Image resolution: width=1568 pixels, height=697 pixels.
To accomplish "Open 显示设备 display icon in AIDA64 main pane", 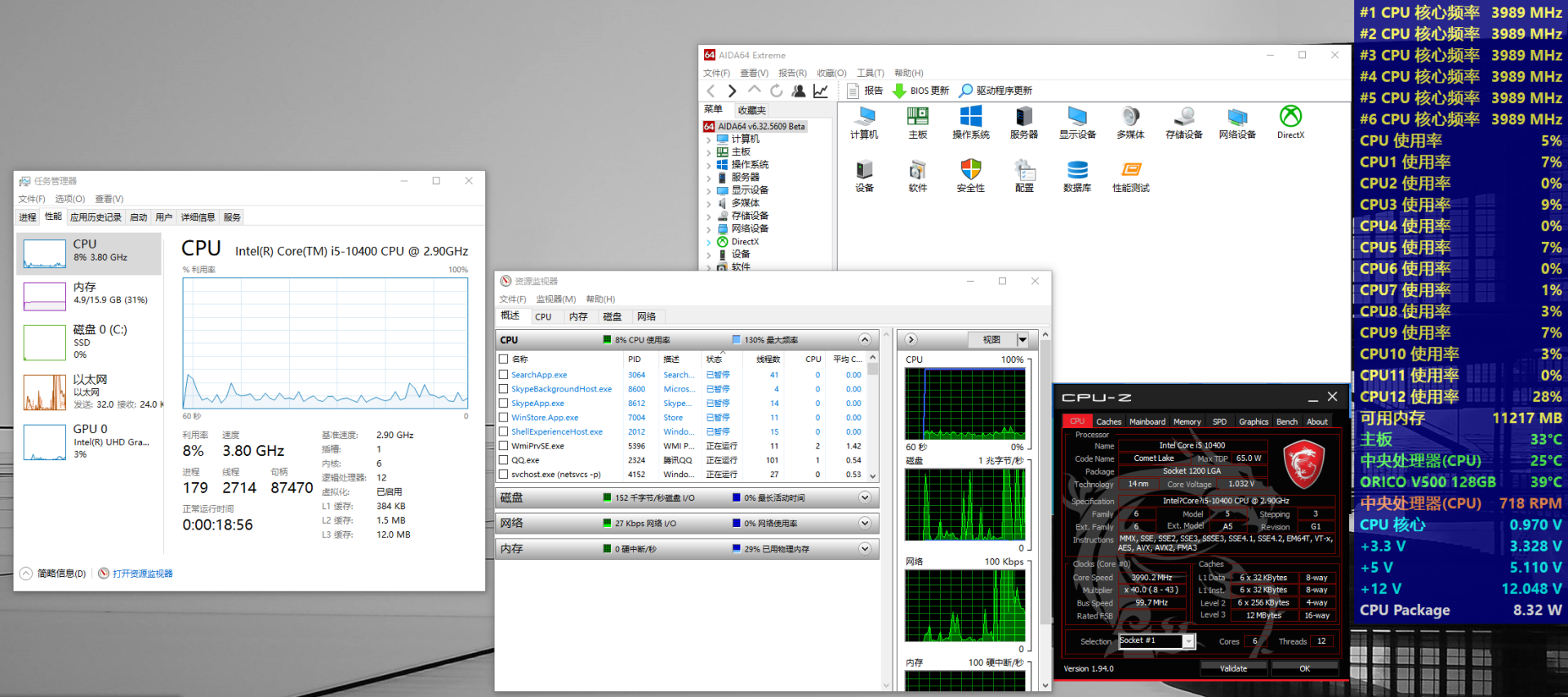I will tap(1077, 123).
